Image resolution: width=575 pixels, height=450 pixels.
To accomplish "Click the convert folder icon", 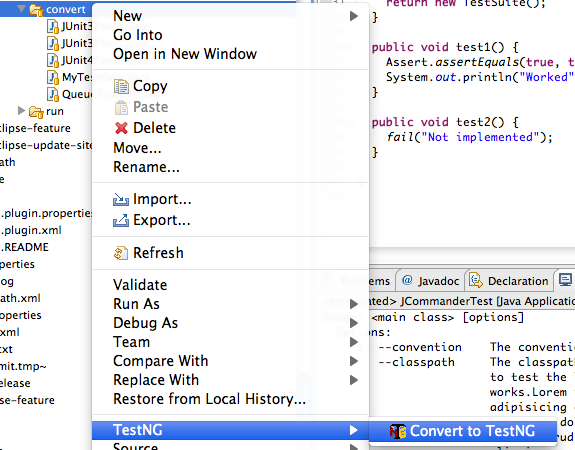I will click(x=36, y=10).
